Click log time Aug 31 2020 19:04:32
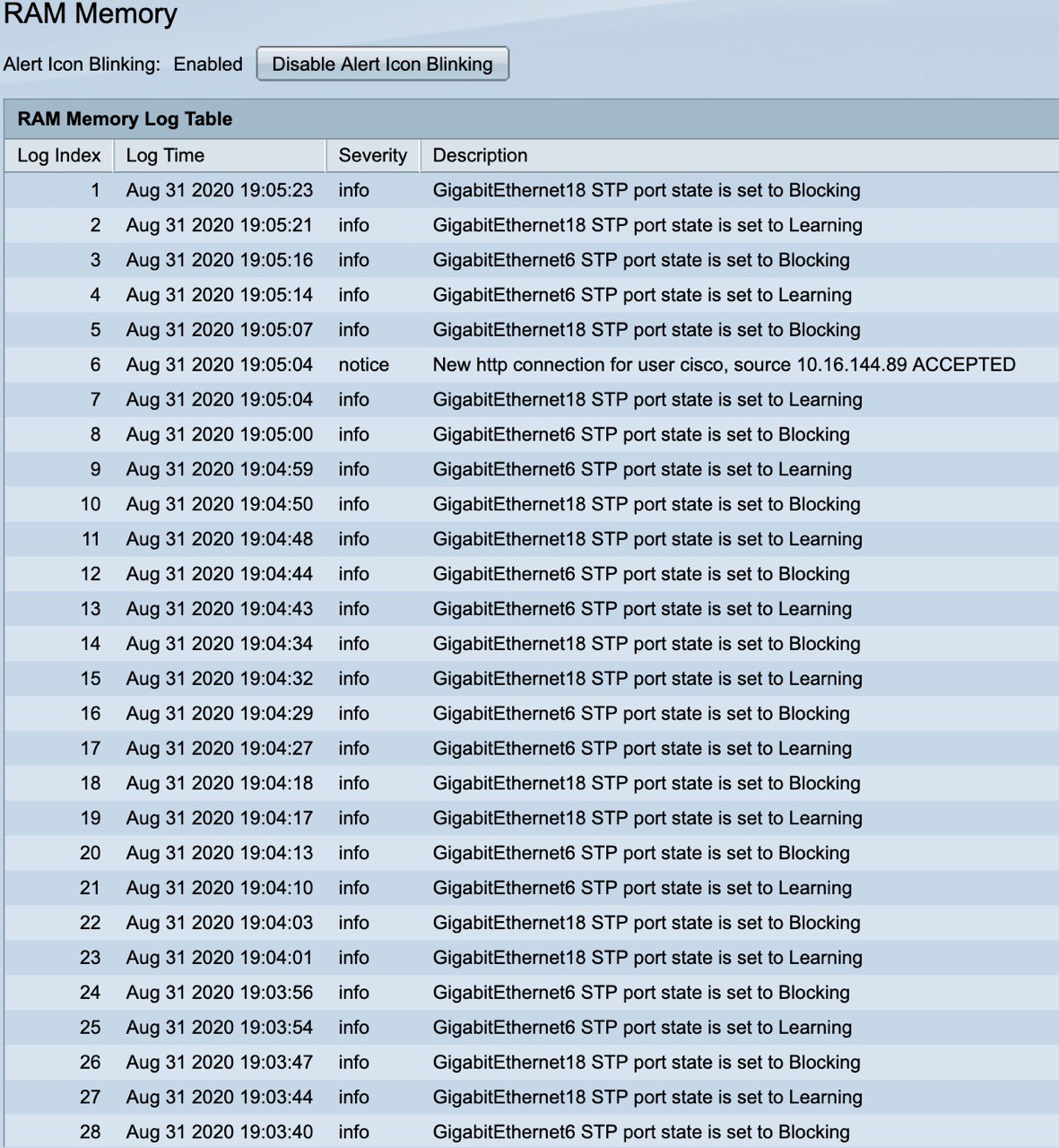1059x1148 pixels. (x=220, y=679)
